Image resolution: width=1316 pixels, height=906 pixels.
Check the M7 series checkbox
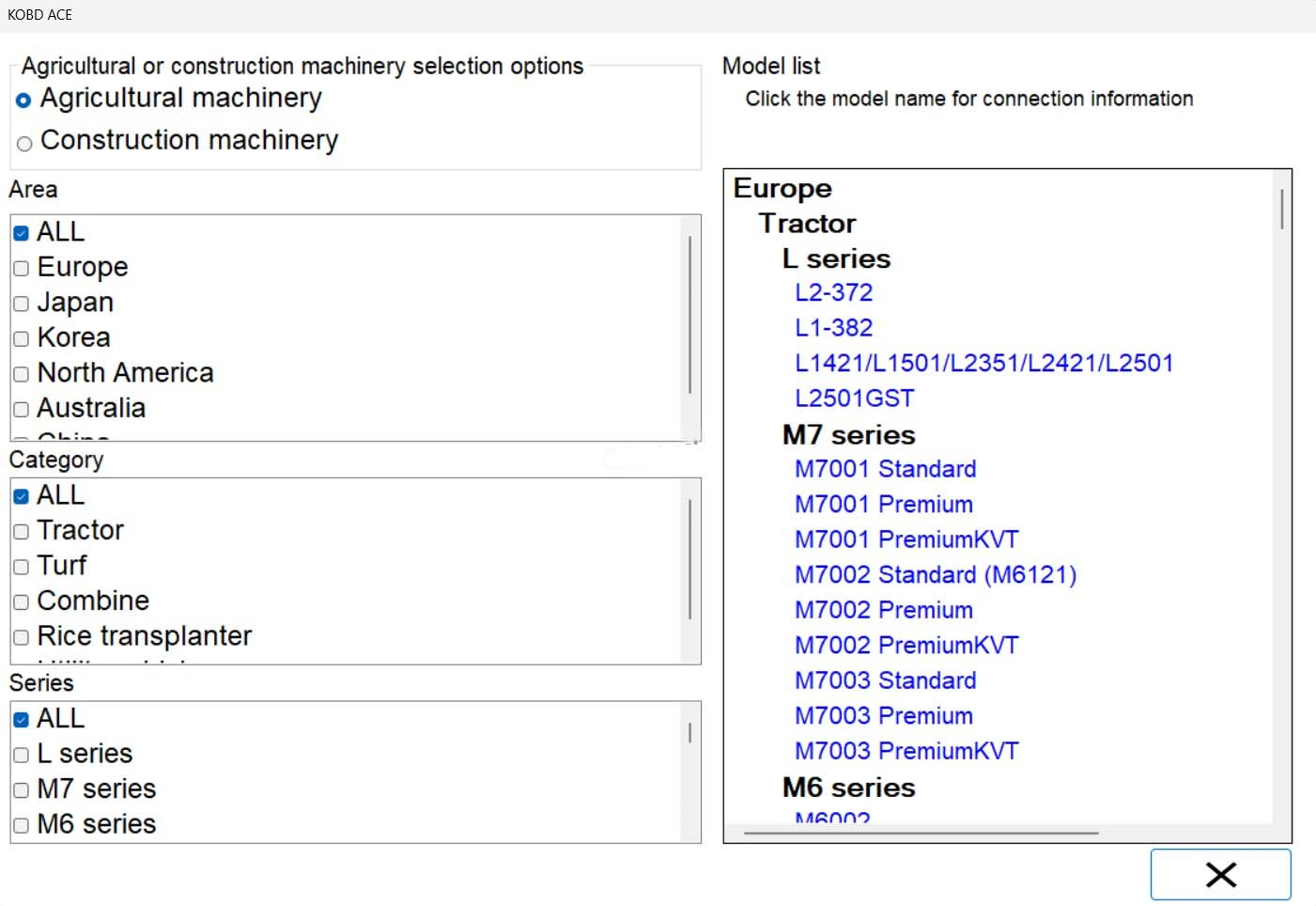(22, 790)
